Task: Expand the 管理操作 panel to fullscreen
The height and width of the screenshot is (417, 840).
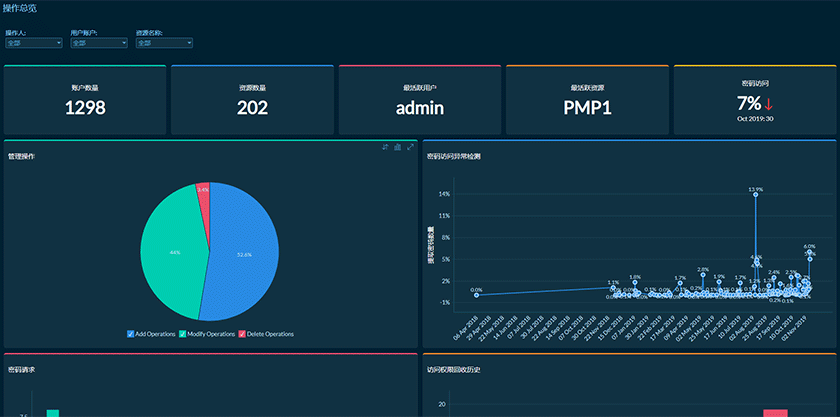Action: (x=410, y=147)
